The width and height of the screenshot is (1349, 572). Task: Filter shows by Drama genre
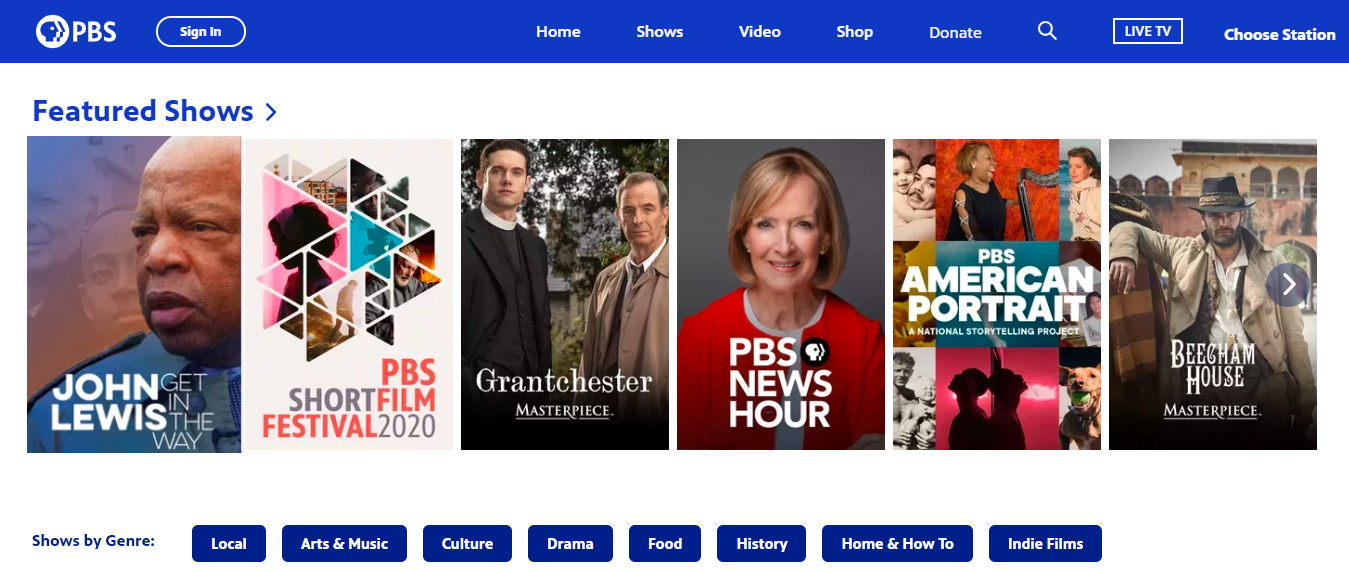pyautogui.click(x=570, y=544)
